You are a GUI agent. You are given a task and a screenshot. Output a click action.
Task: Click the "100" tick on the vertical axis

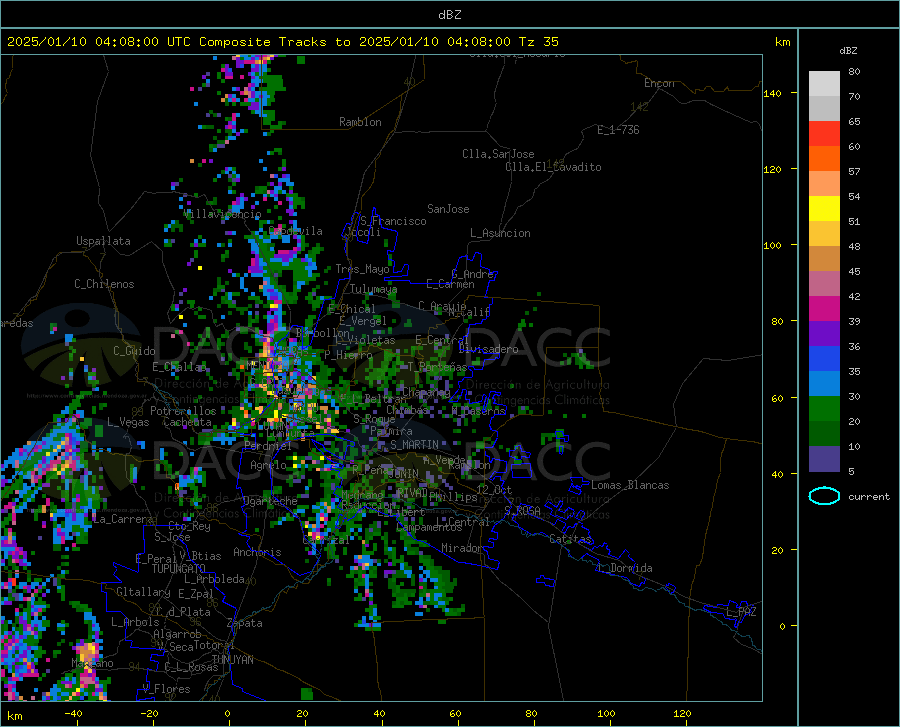tap(772, 245)
